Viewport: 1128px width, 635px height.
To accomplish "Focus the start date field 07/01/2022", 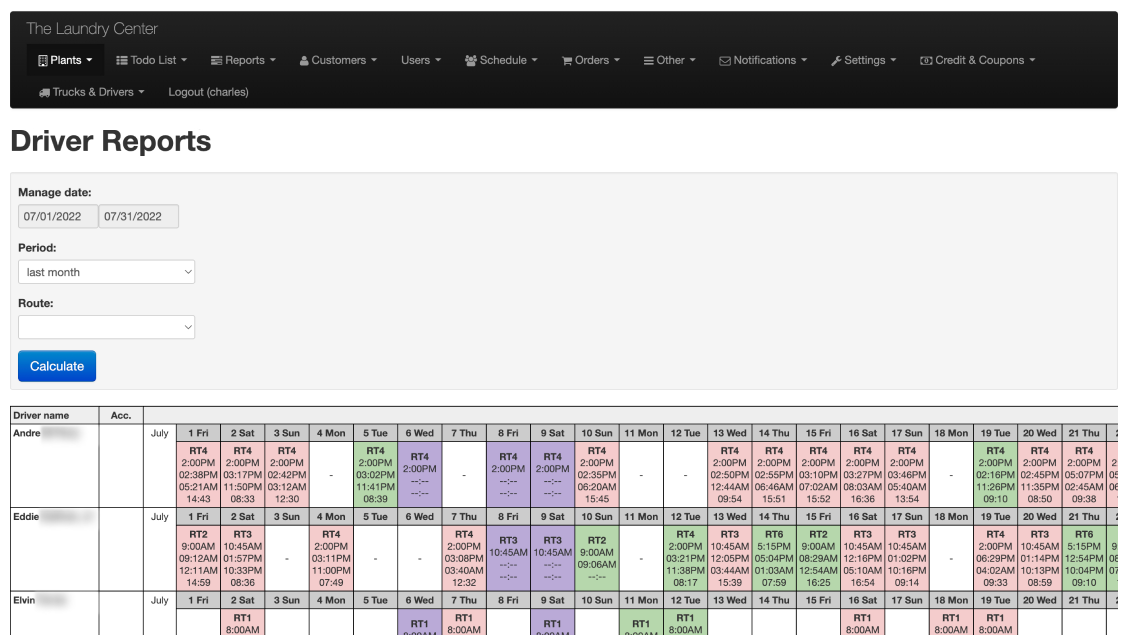I will [58, 216].
